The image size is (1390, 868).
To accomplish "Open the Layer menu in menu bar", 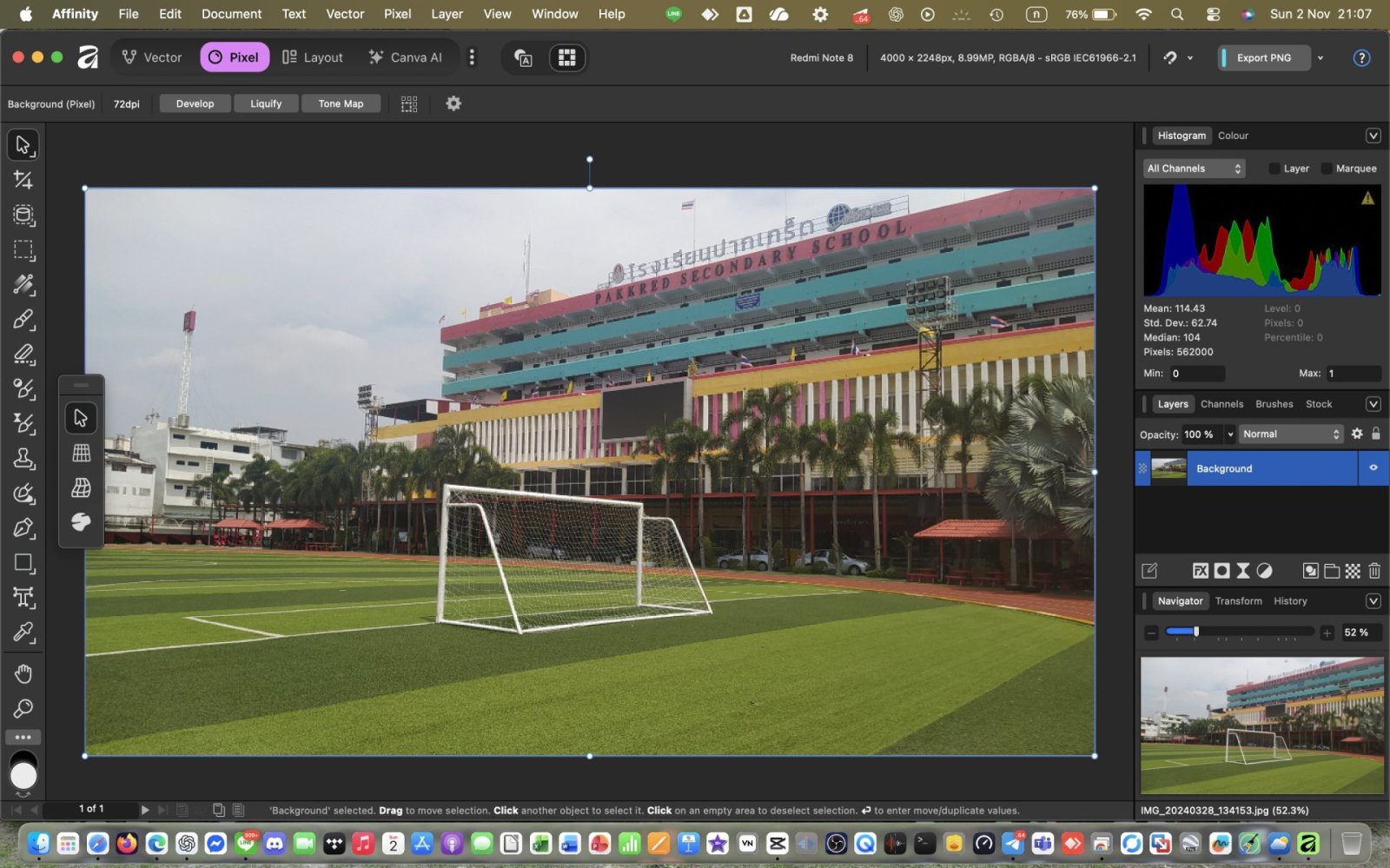I will (x=447, y=14).
